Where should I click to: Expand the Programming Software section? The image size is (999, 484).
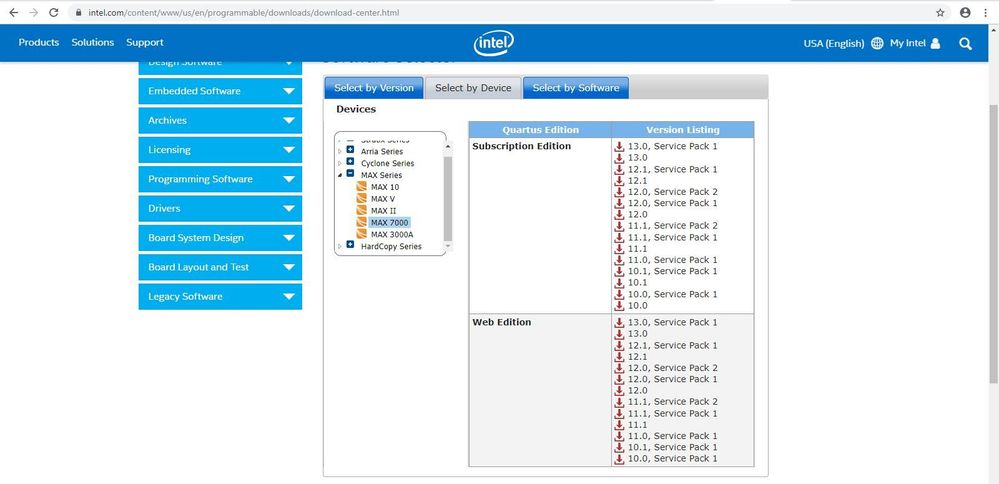[x=220, y=179]
